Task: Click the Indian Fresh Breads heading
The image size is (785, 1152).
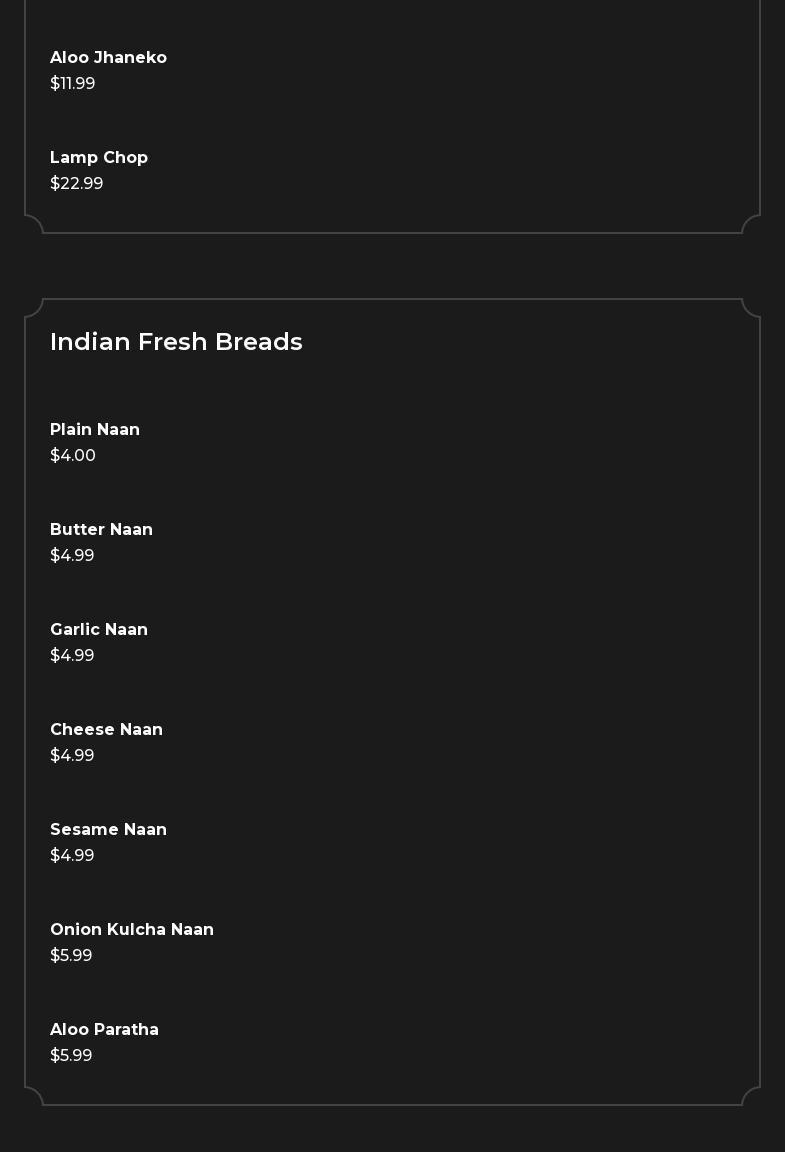Action: (x=176, y=342)
